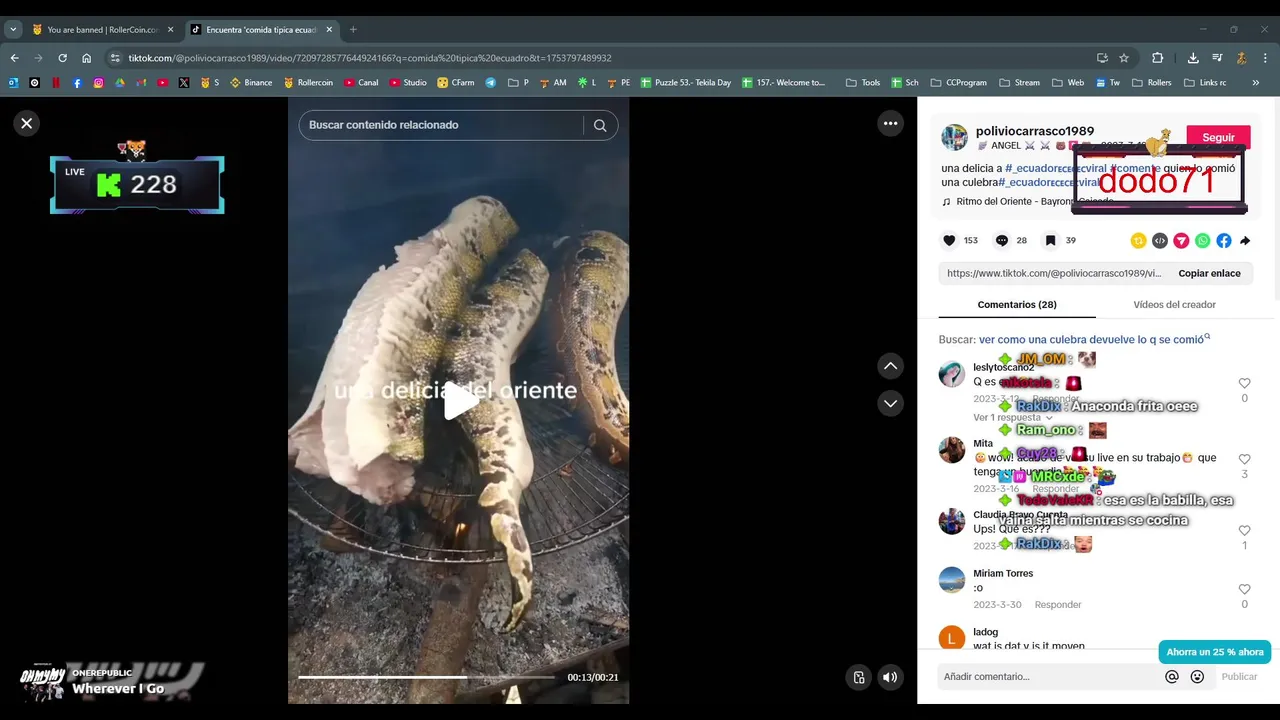Open Chrome three-dot menu

(x=1265, y=58)
